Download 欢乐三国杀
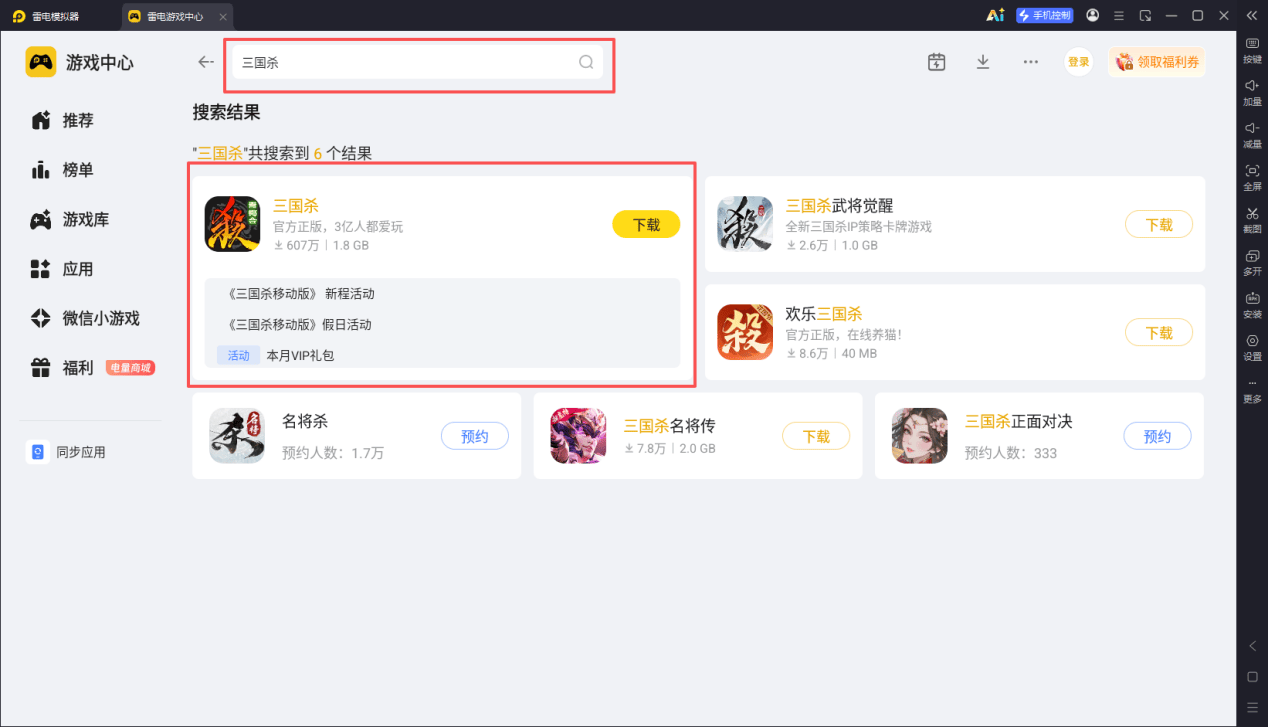Viewport: 1268px width, 727px height. coord(1159,333)
